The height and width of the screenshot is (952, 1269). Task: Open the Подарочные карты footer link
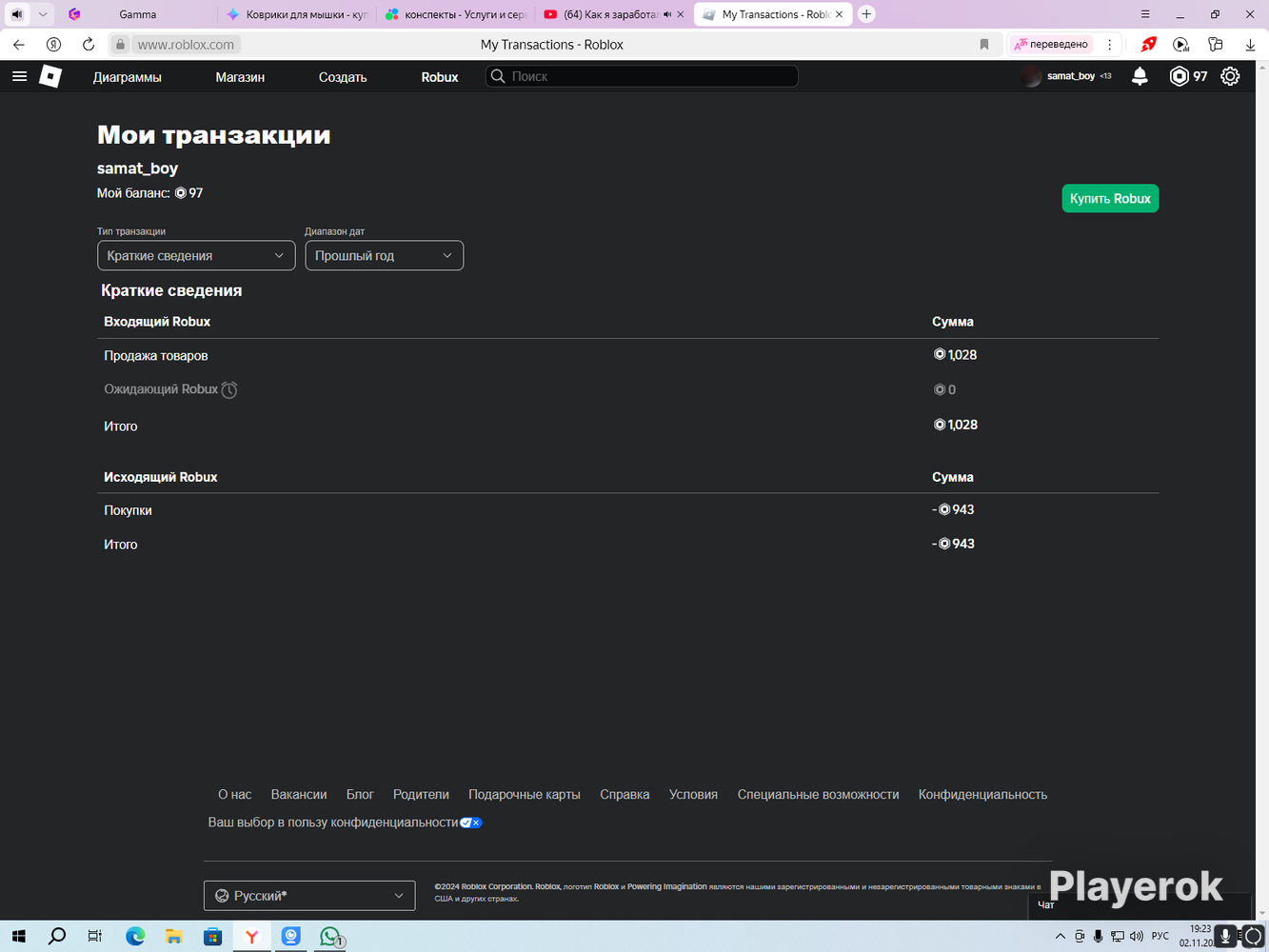(x=525, y=794)
